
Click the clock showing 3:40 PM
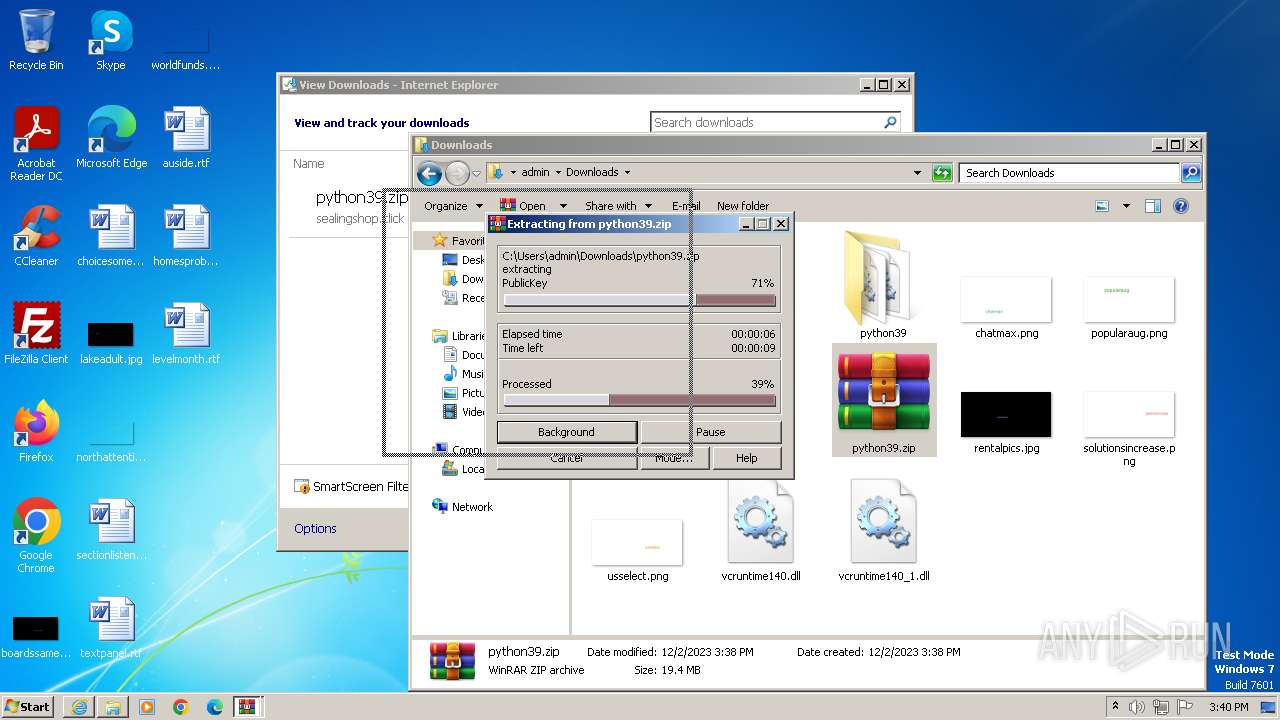(x=1228, y=706)
